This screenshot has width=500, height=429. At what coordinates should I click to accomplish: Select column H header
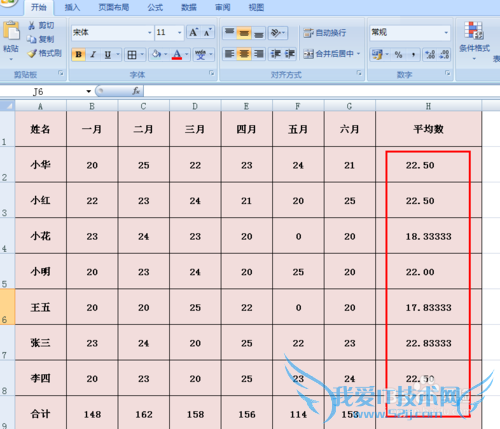point(428,106)
